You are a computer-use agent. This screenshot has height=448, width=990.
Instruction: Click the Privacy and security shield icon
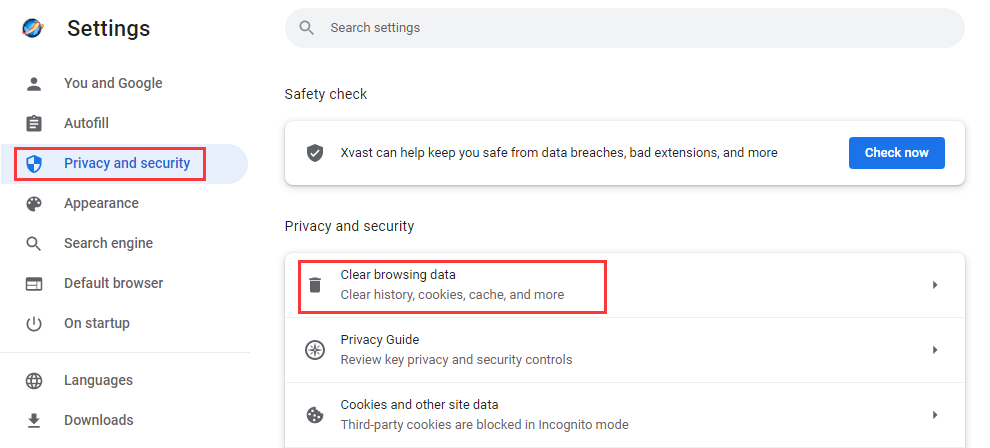(34, 164)
